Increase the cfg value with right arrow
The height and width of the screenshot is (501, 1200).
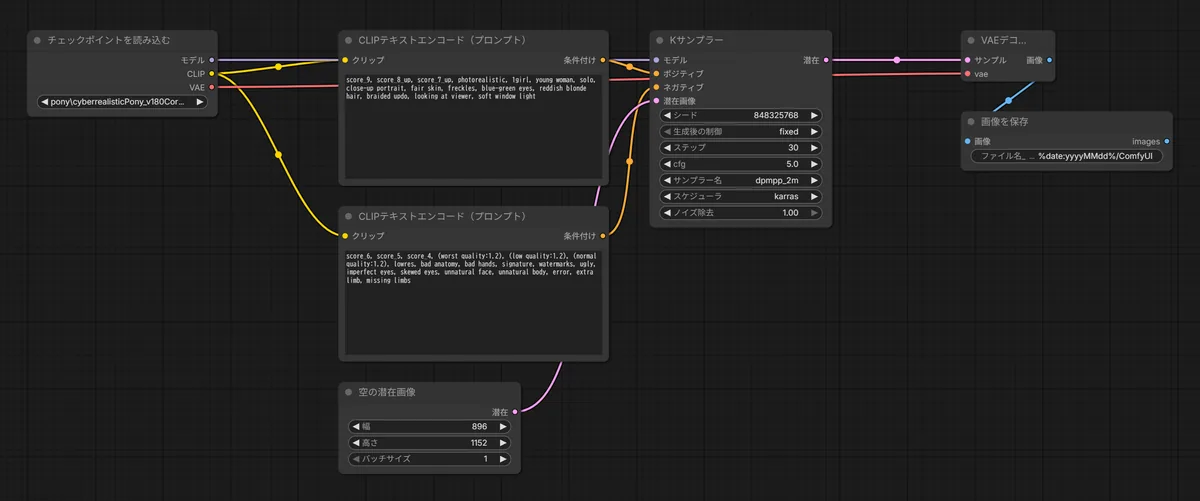click(x=814, y=164)
